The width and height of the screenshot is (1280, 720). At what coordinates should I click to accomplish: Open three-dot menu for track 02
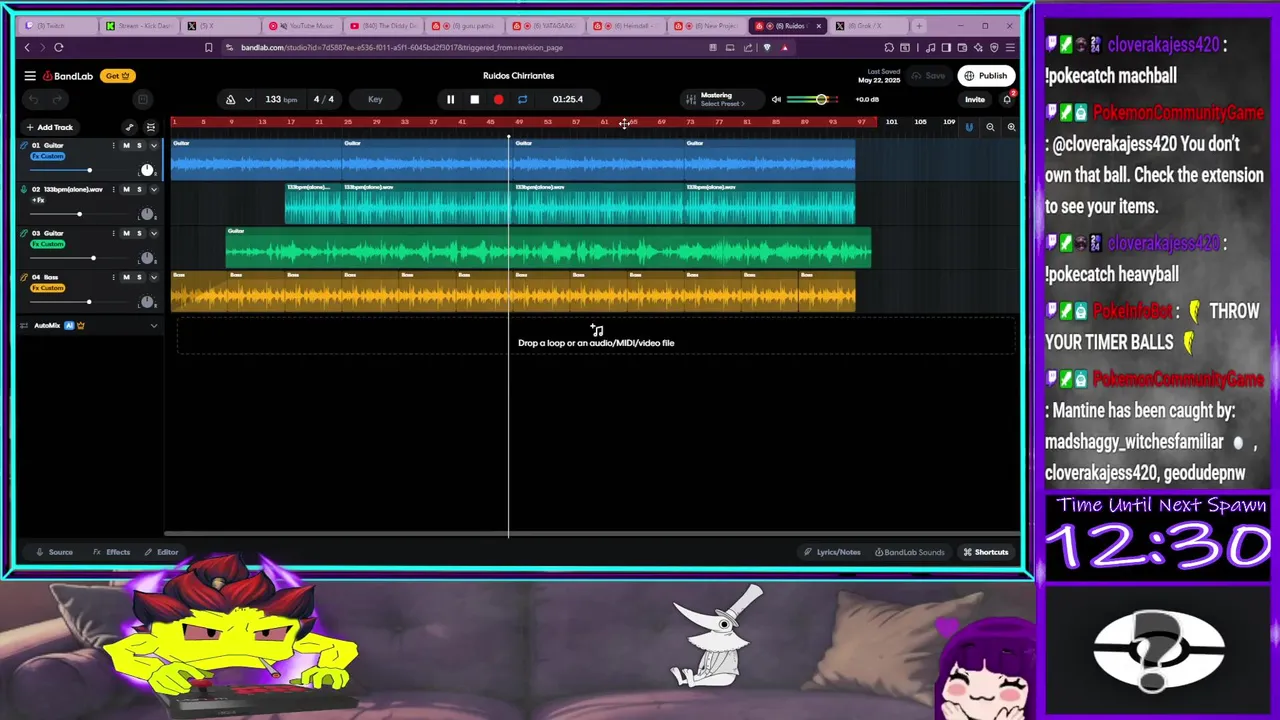113,190
